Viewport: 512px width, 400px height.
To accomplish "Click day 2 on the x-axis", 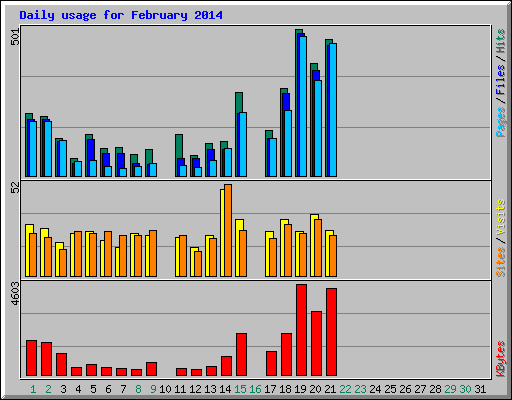I will click(x=48, y=389).
